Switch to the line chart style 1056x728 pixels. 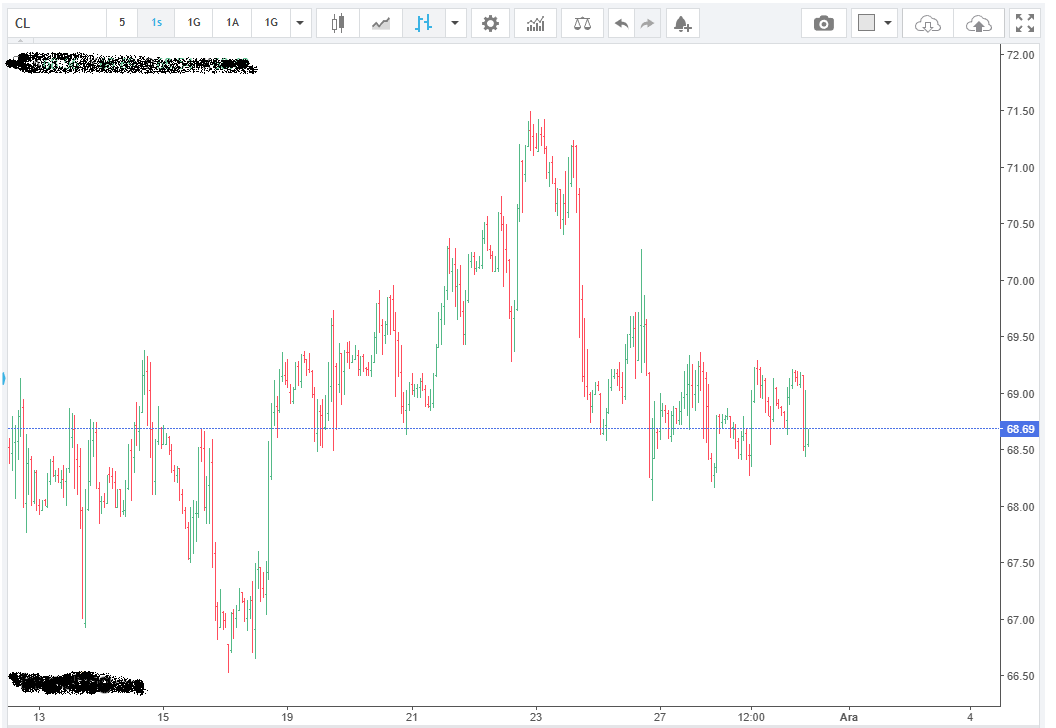tap(381, 23)
